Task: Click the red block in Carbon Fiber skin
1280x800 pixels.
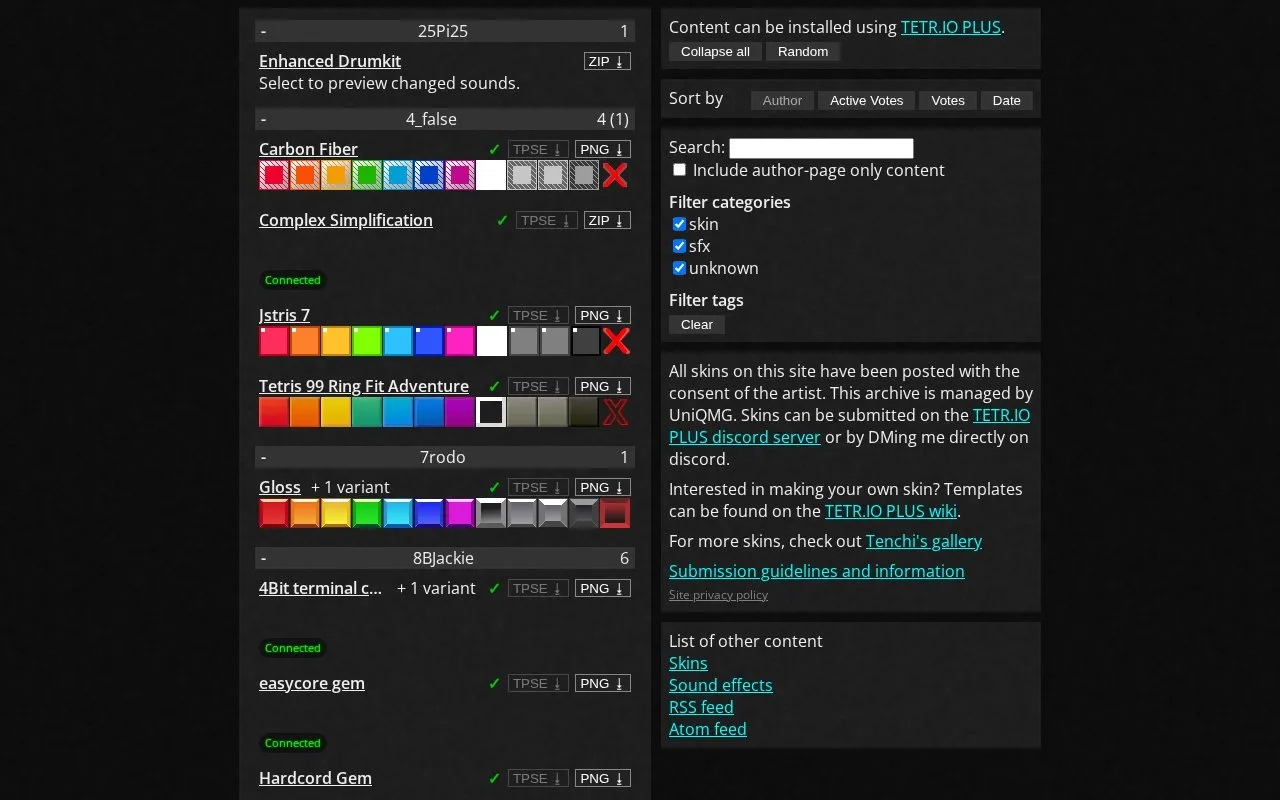Action: click(274, 175)
